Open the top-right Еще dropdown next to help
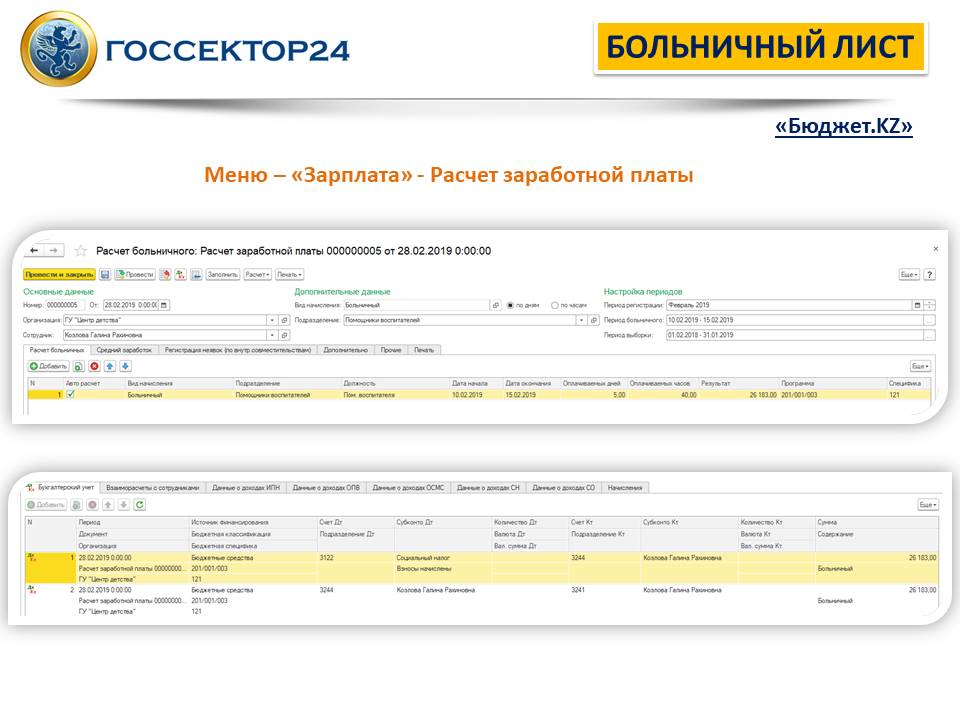The height and width of the screenshot is (720, 960). [x=909, y=275]
